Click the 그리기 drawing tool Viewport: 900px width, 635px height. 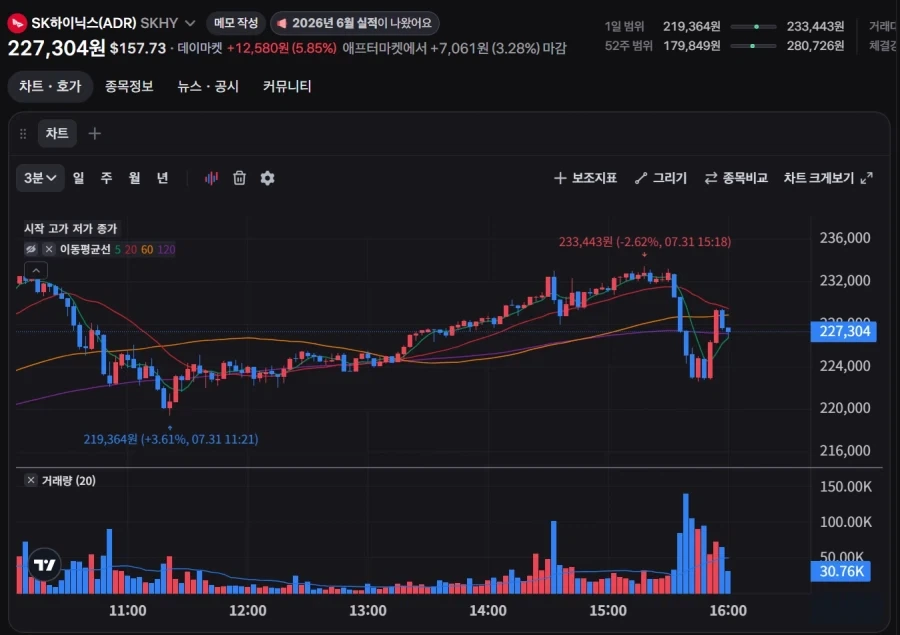coord(661,178)
